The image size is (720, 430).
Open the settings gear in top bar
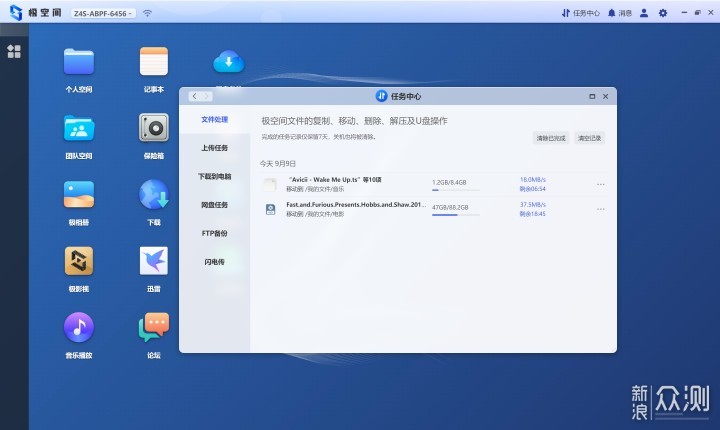click(663, 13)
